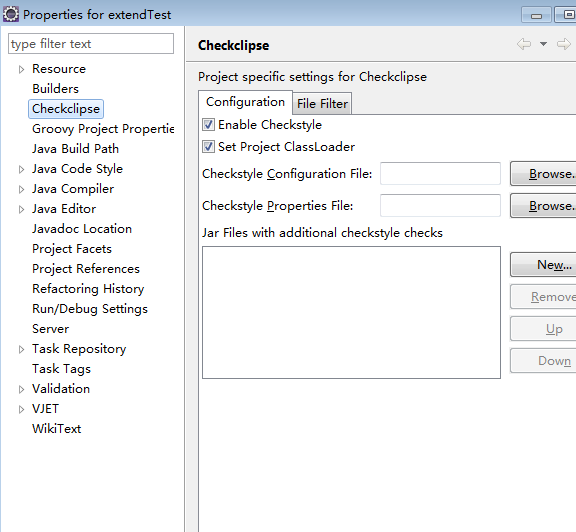This screenshot has width=576, height=532.
Task: Expand the Java Code Style node
Action: pyautogui.click(x=21, y=169)
